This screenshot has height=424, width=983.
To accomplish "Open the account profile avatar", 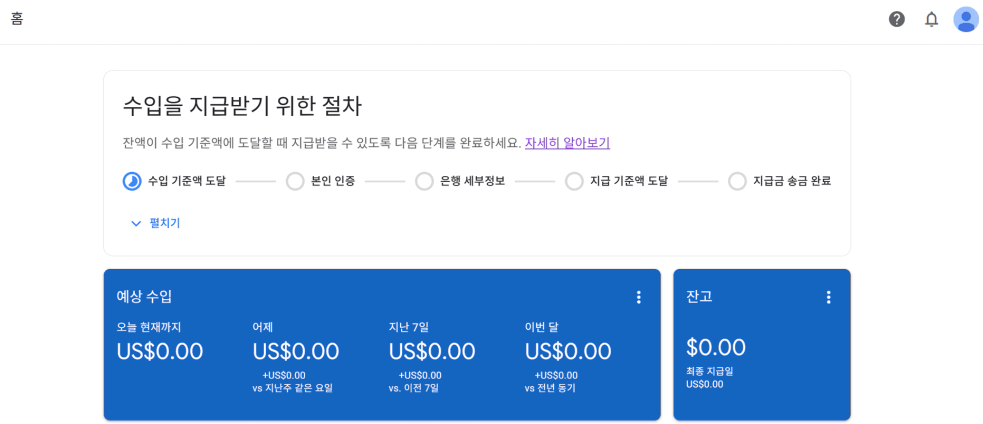I will pyautogui.click(x=966, y=19).
